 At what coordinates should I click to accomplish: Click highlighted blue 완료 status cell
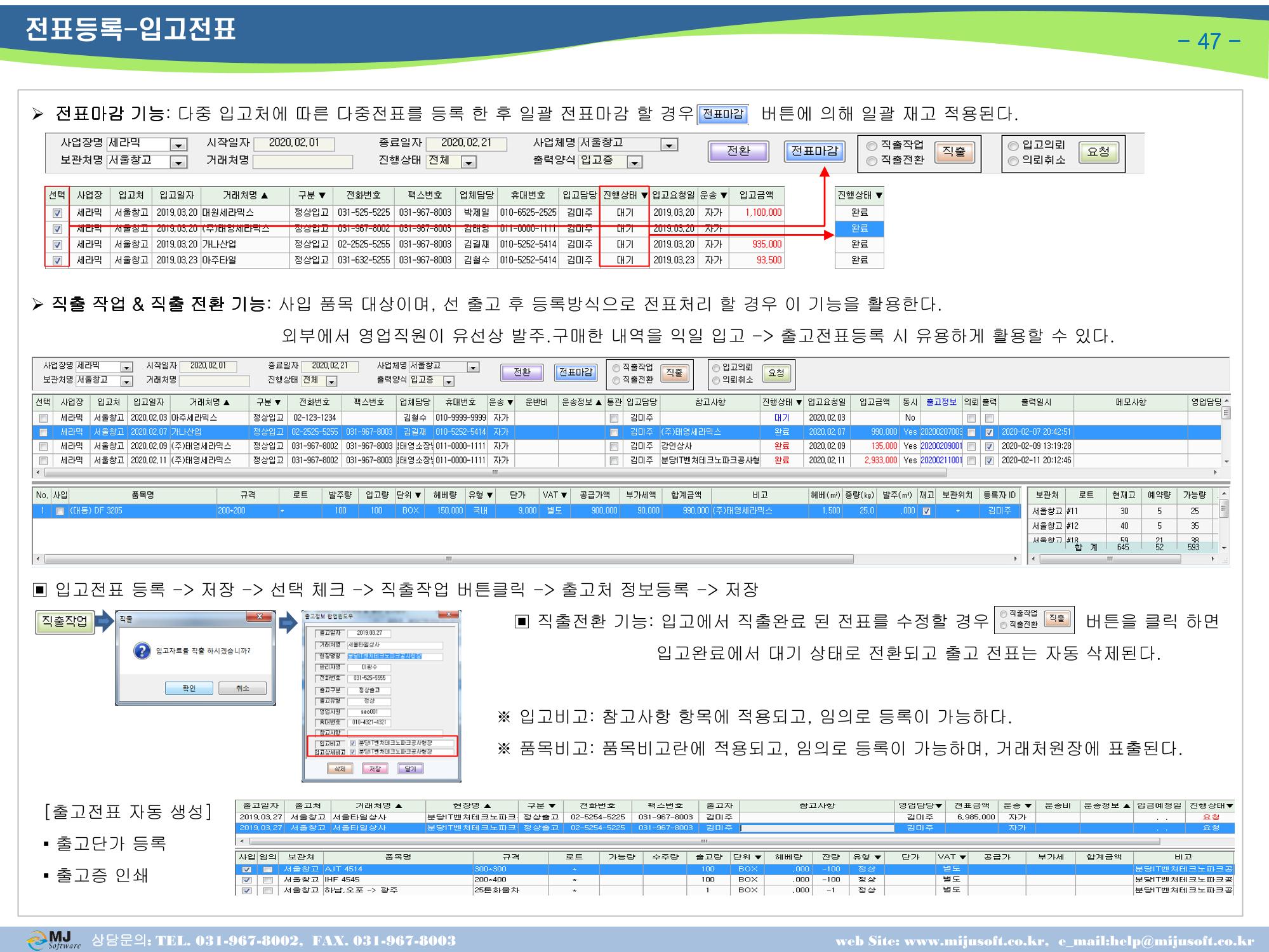click(860, 228)
